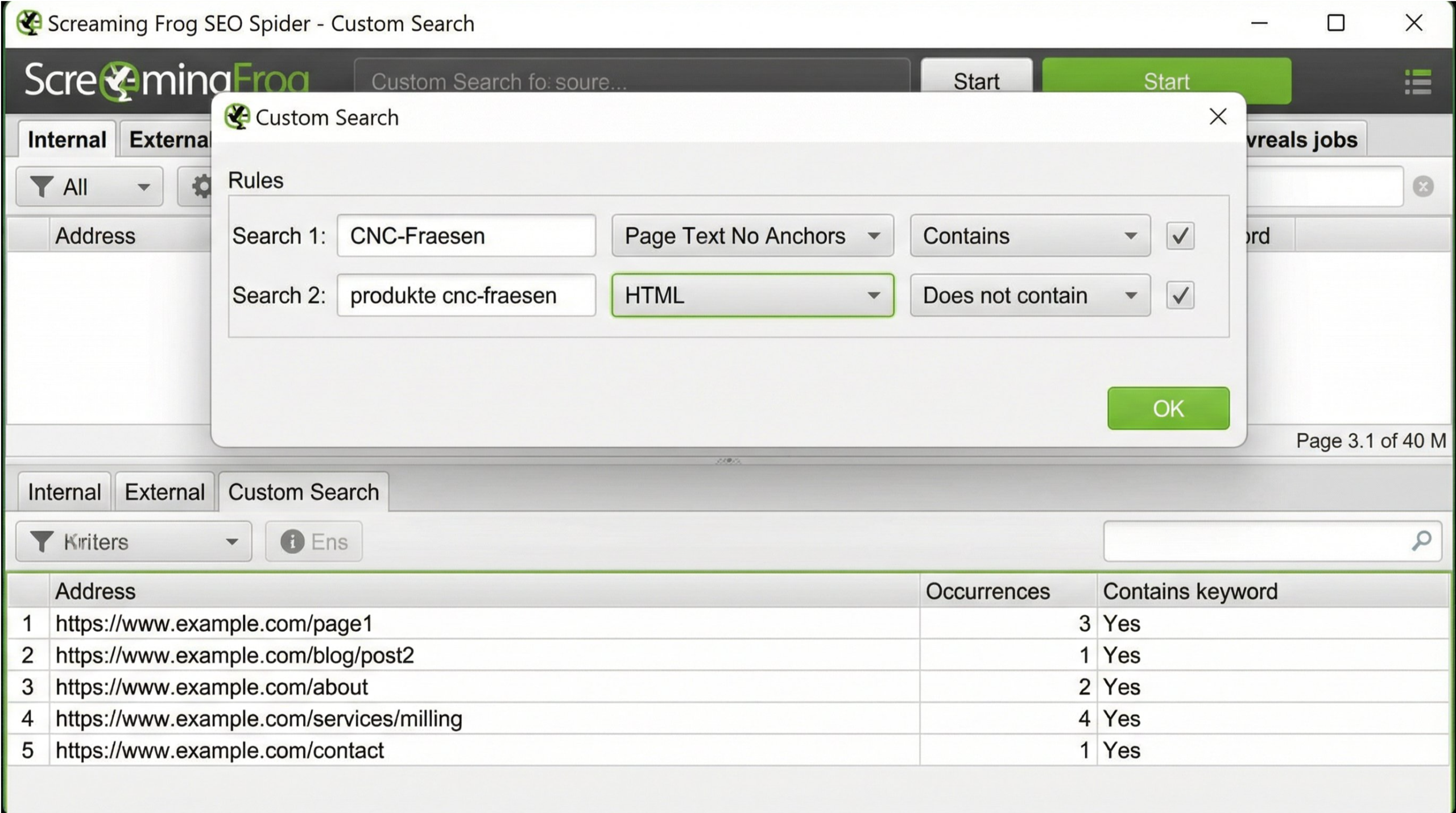Click the magnifier search icon in lower panel

point(1421,541)
